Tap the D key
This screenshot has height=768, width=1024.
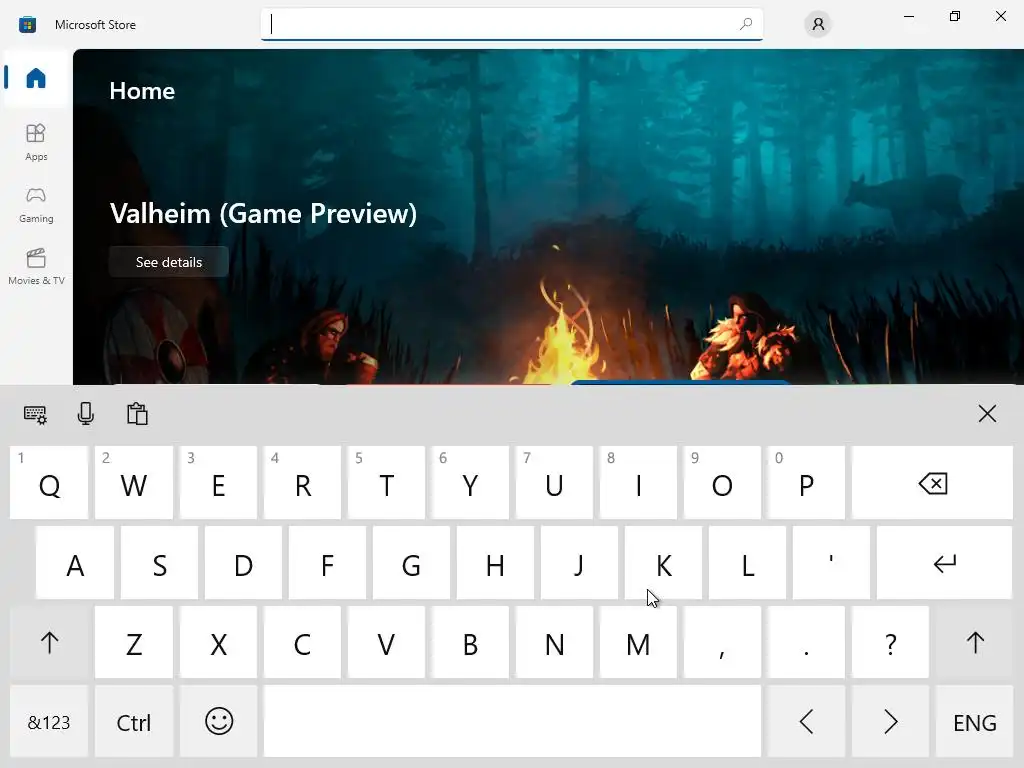(x=243, y=563)
